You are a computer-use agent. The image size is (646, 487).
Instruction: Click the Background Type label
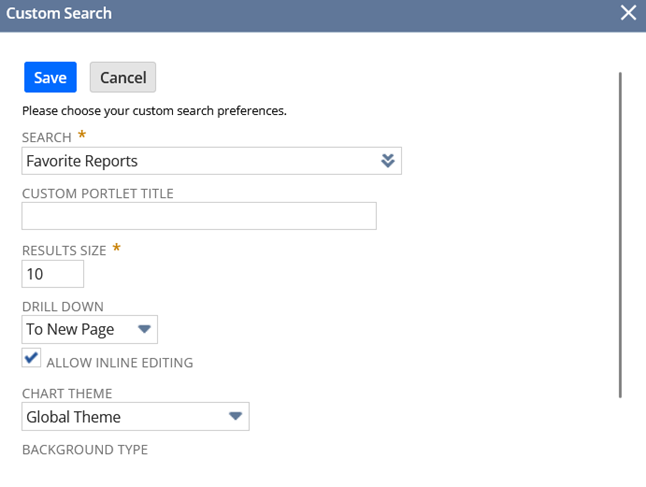[x=85, y=450]
